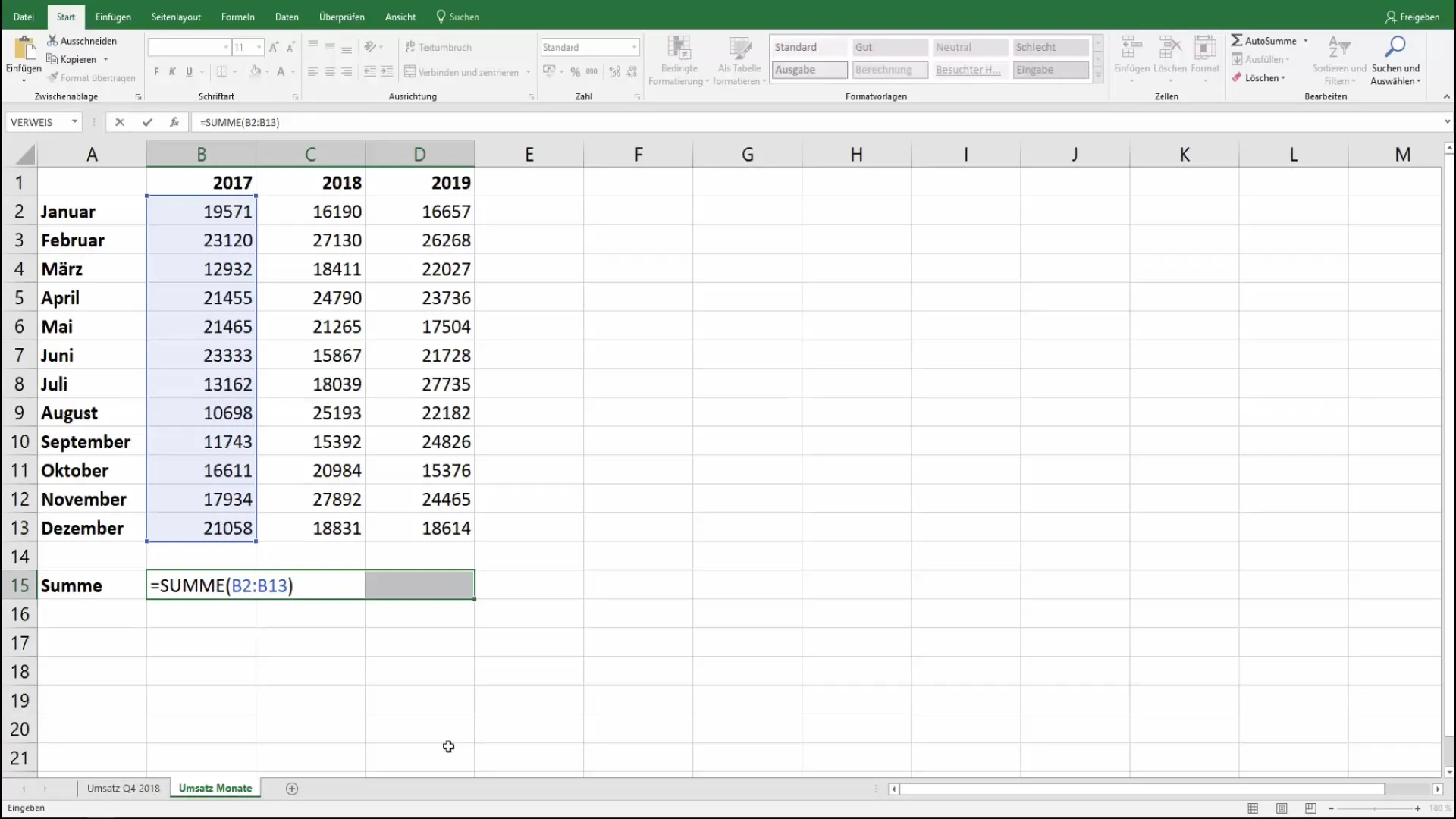Click the percent style icon
This screenshot has width=1456, height=819.
576,72
